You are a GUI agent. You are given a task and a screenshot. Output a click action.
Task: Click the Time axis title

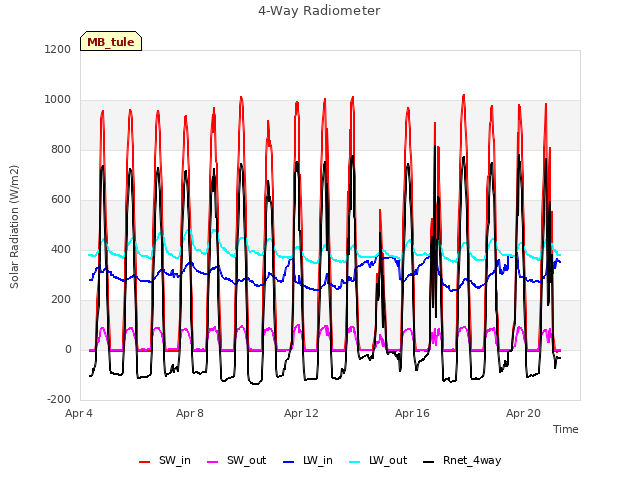pos(566,429)
